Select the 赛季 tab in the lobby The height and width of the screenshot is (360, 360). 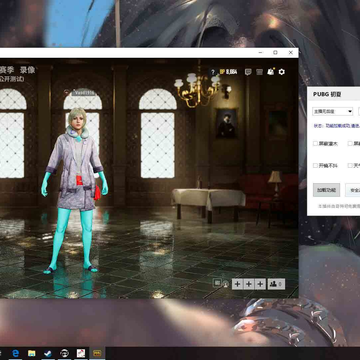click(7, 70)
